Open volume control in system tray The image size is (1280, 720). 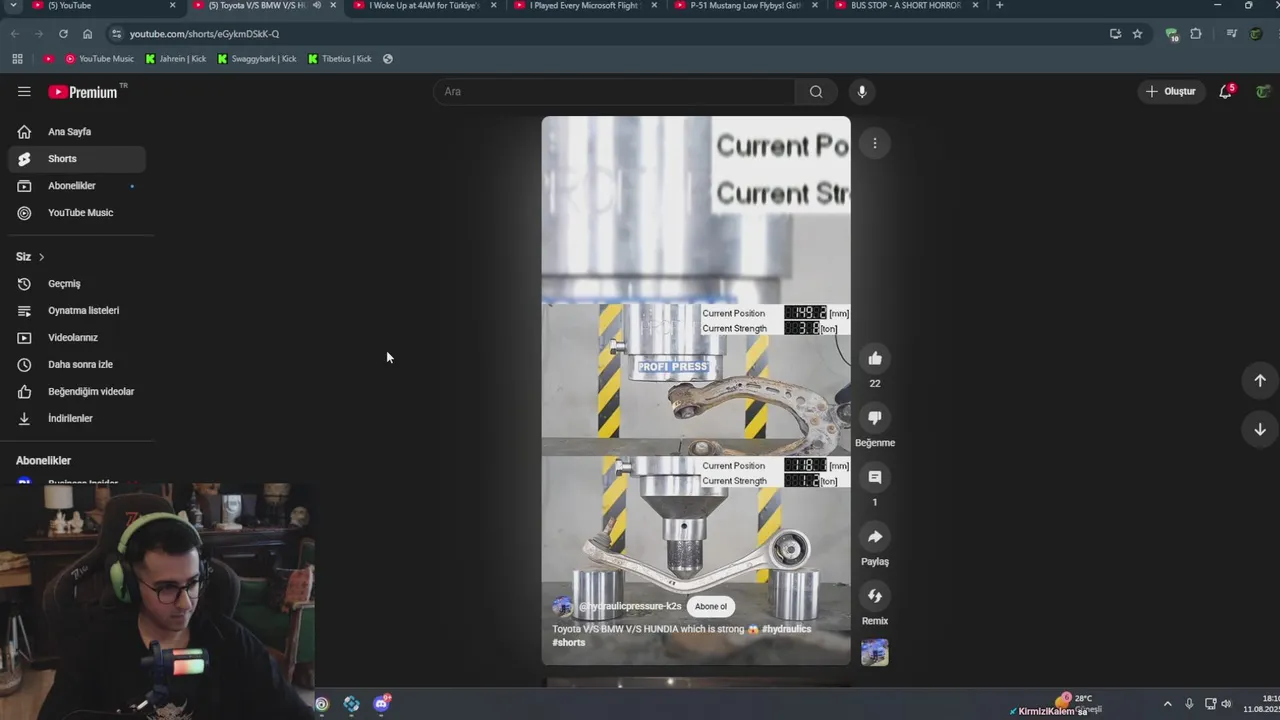point(1227,704)
